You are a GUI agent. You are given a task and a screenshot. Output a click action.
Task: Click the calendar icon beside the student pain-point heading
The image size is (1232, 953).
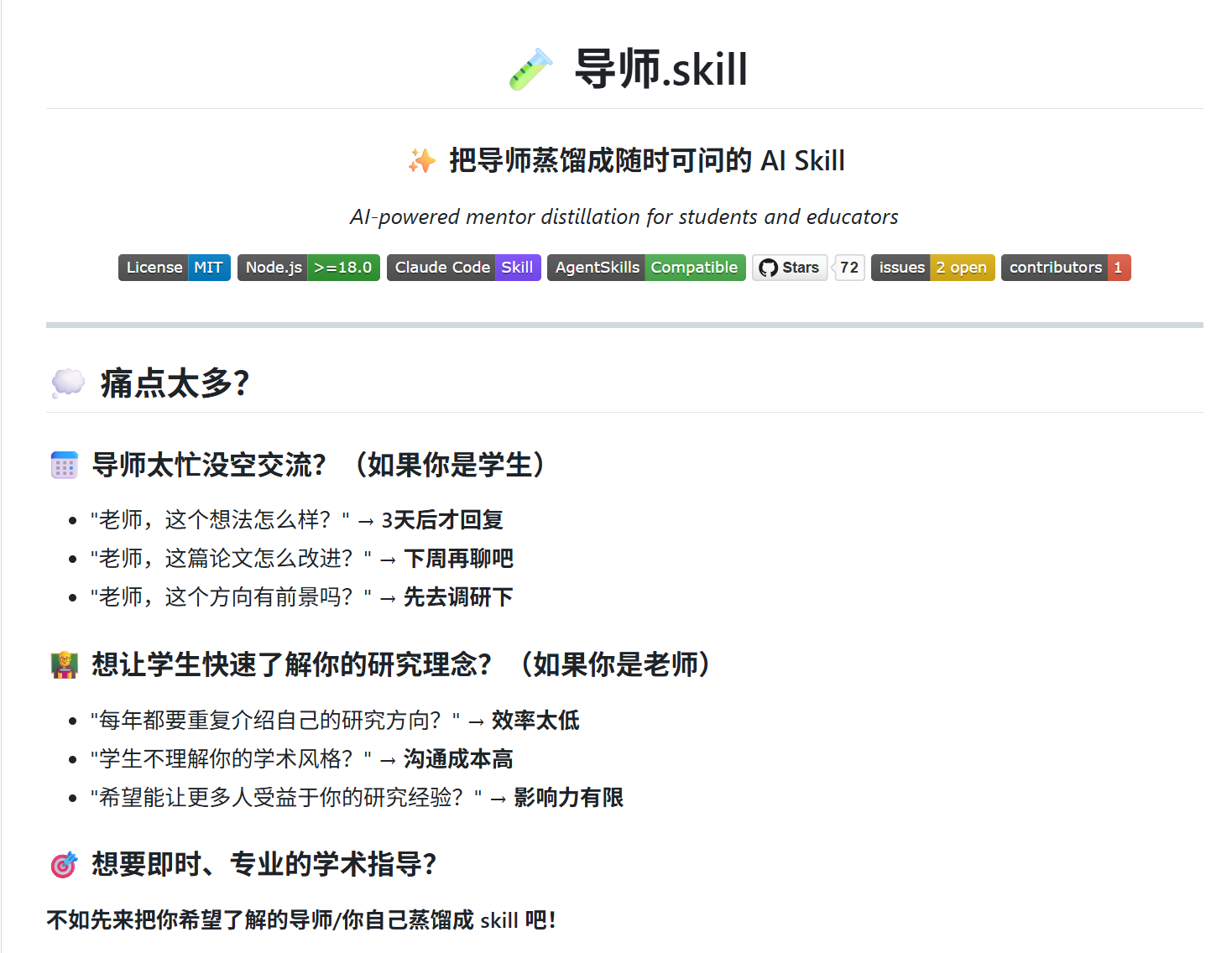65,464
